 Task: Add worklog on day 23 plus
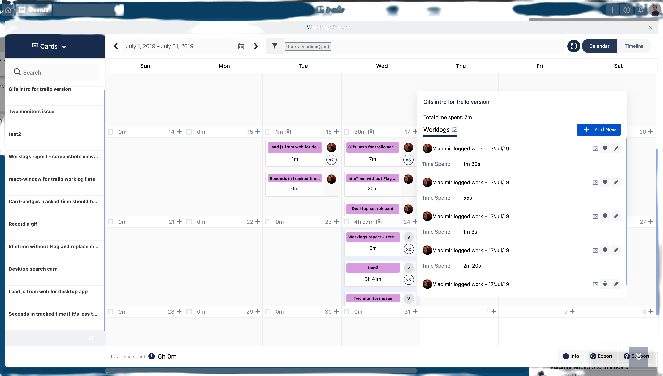pos(336,222)
